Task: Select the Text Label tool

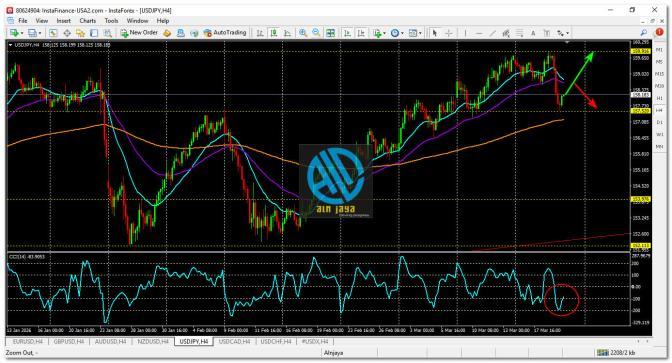Action: 546,33
